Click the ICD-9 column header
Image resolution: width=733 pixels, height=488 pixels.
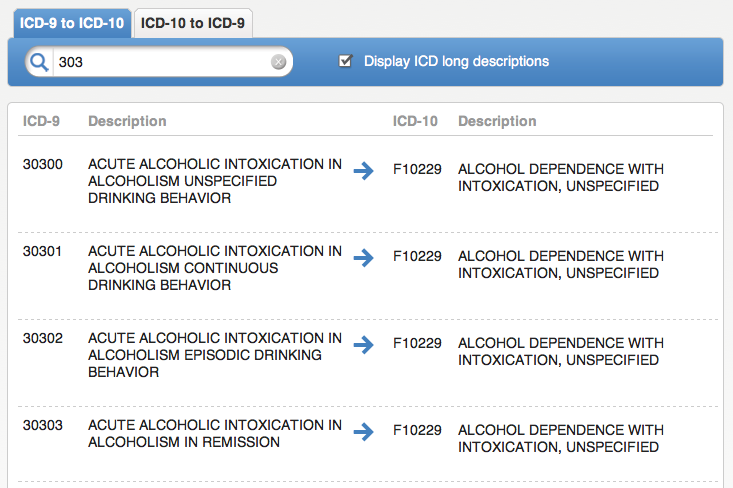41,121
